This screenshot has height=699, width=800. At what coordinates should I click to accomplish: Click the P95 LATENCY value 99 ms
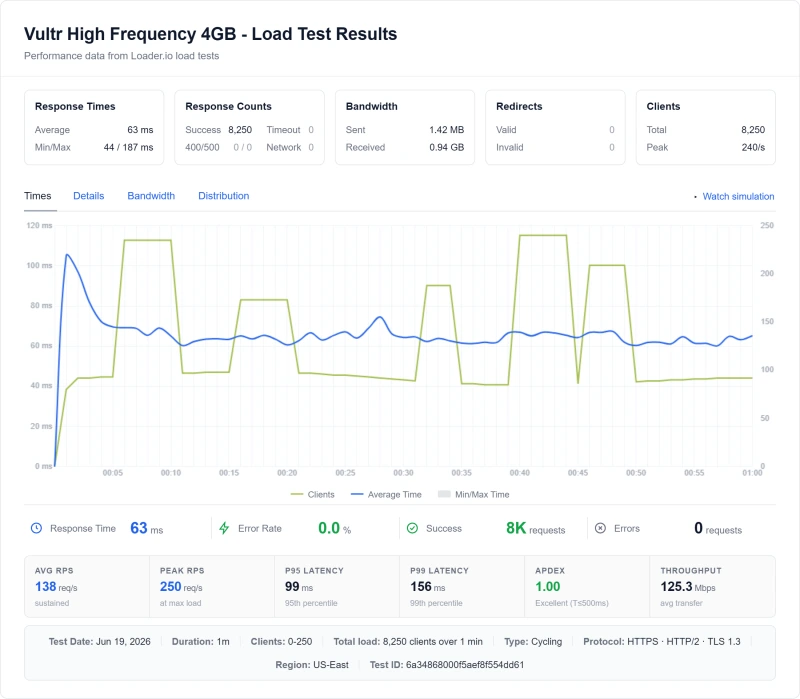(x=299, y=587)
